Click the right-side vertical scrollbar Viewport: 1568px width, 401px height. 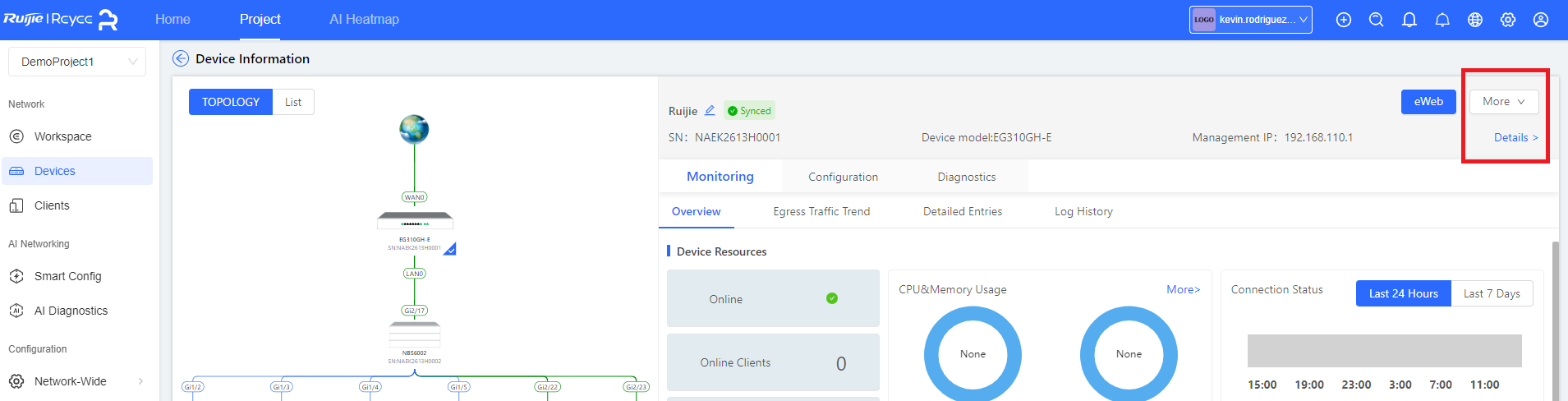pos(1555,320)
